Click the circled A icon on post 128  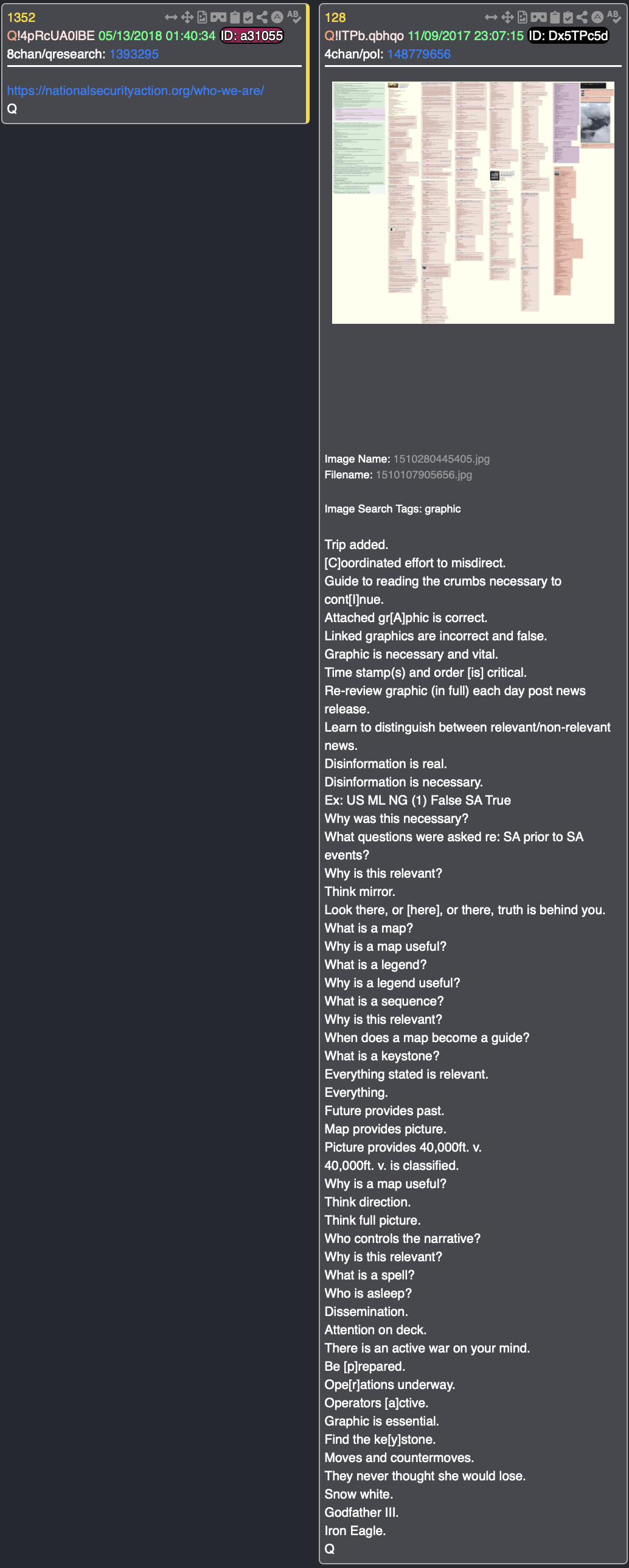[597, 17]
